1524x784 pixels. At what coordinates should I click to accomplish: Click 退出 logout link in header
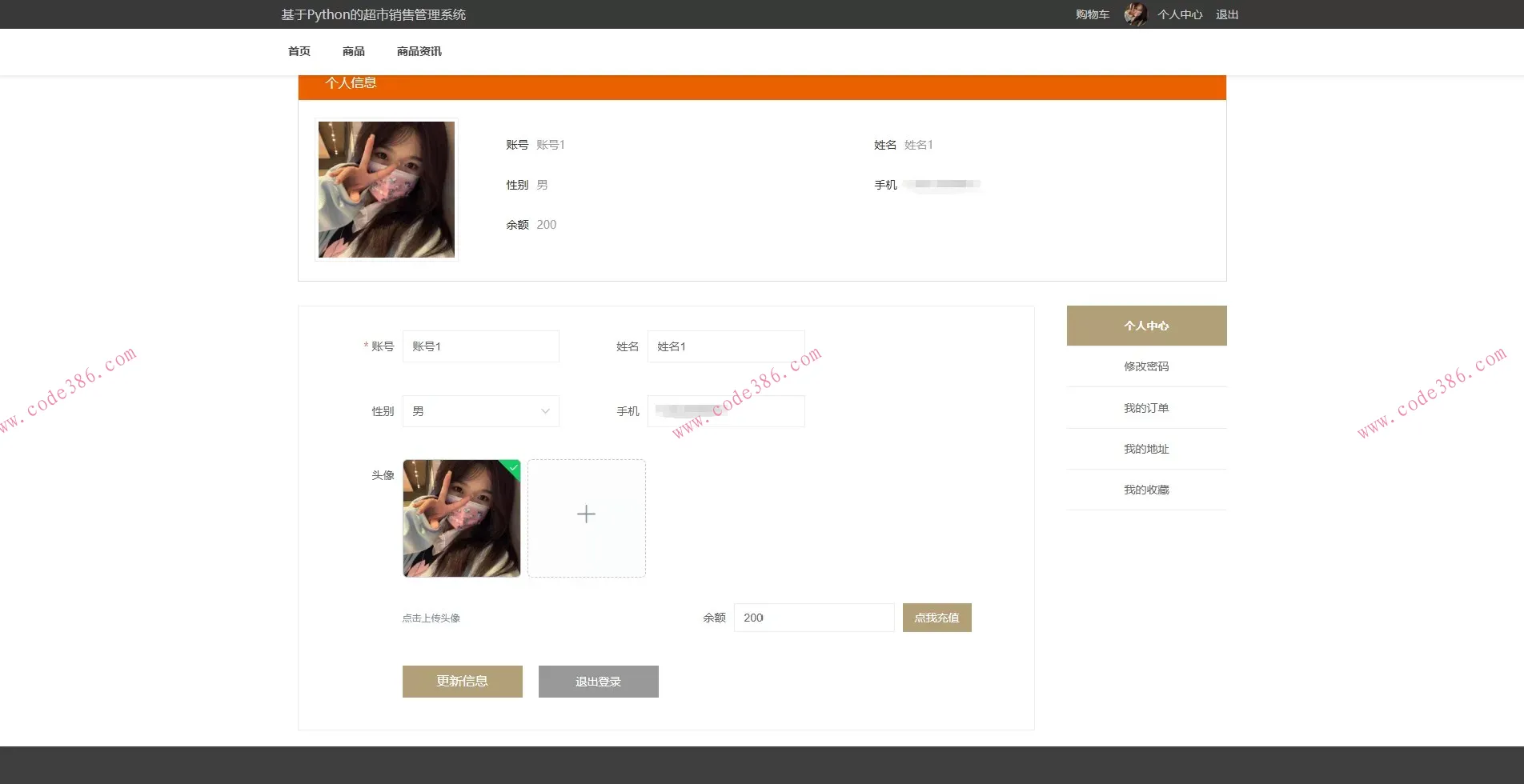[1226, 14]
